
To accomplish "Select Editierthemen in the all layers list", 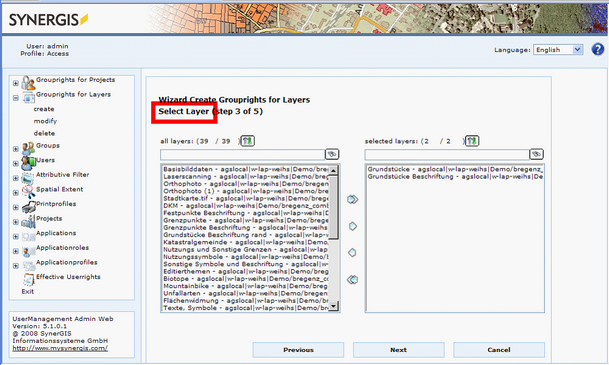I will pyautogui.click(x=246, y=271).
